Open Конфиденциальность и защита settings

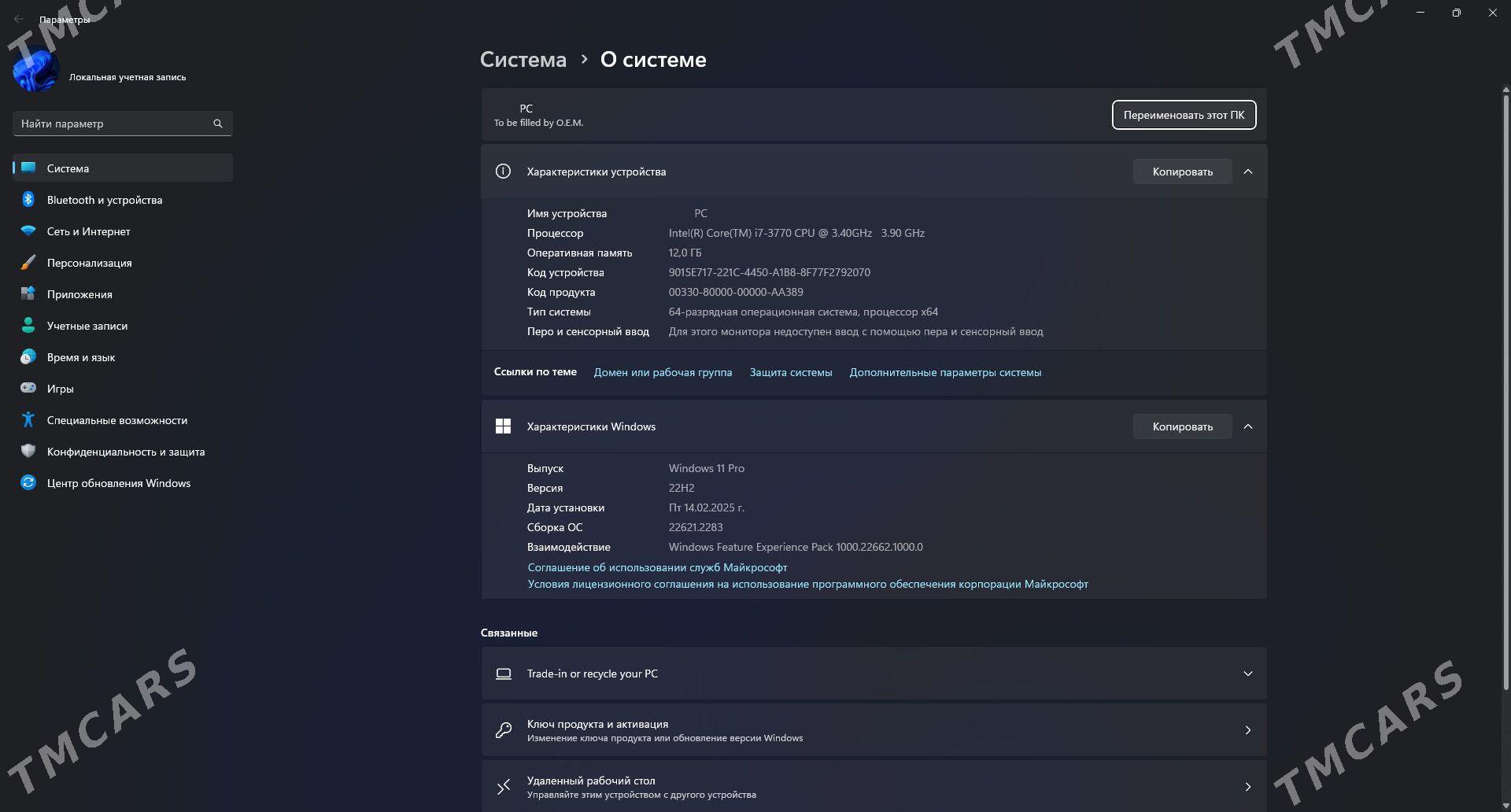pos(123,451)
